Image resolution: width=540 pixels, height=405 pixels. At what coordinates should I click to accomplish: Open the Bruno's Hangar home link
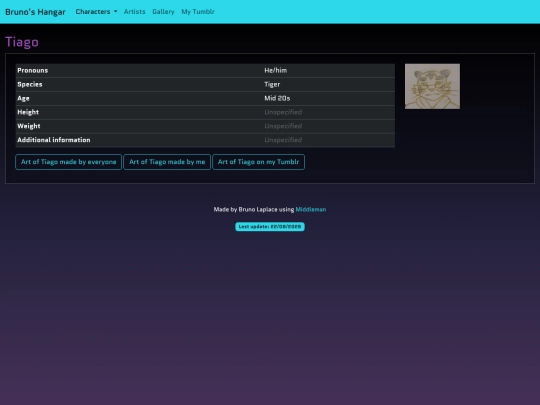click(35, 12)
